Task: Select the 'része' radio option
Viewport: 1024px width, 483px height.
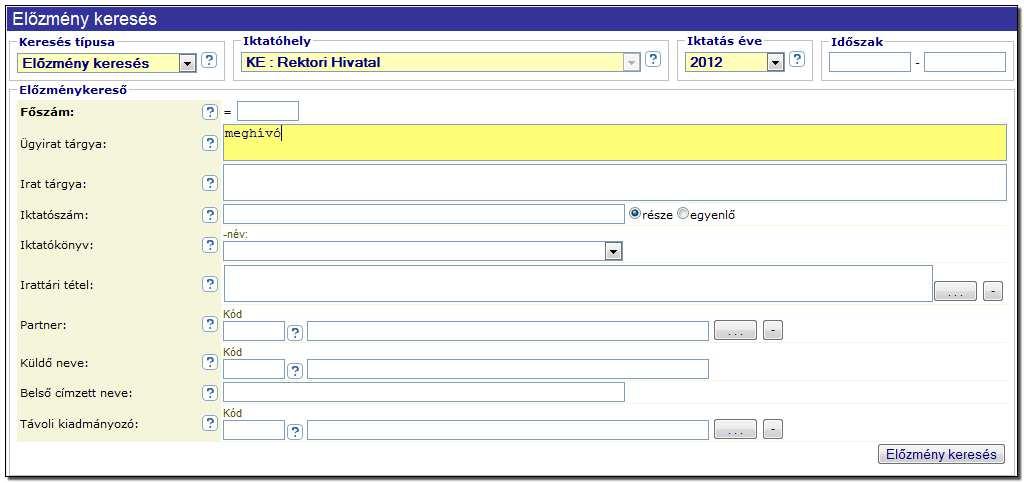Action: click(634, 213)
